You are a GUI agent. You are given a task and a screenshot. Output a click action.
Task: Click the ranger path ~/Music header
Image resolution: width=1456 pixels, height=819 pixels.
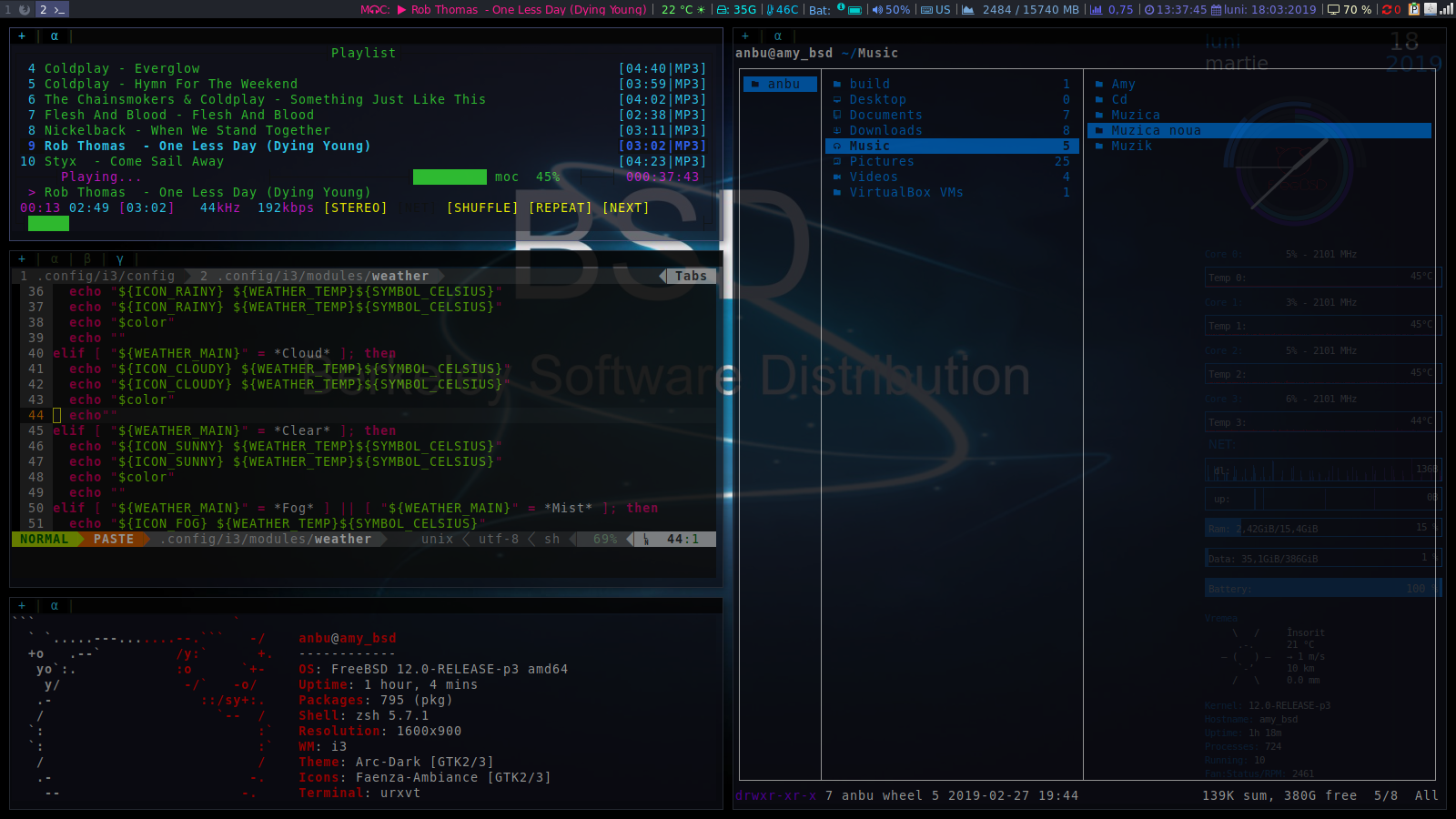pyautogui.click(x=869, y=53)
